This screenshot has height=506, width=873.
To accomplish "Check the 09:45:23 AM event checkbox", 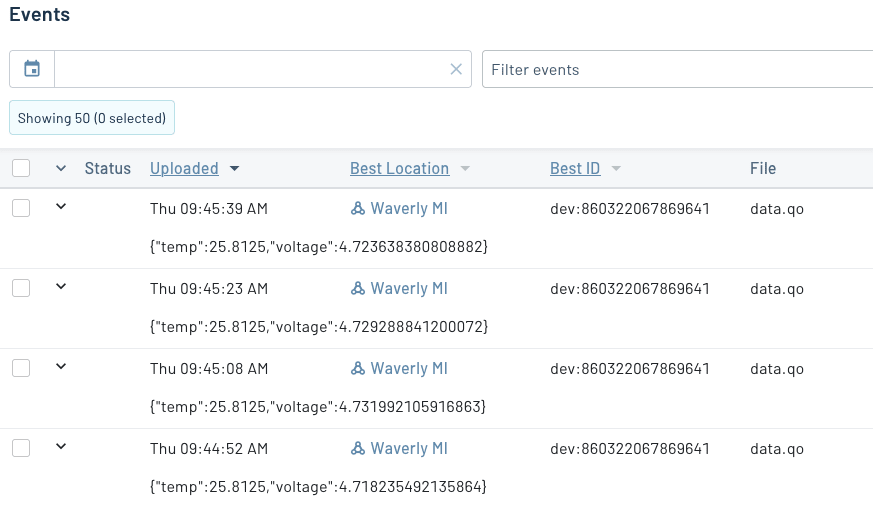I will pyautogui.click(x=21, y=288).
